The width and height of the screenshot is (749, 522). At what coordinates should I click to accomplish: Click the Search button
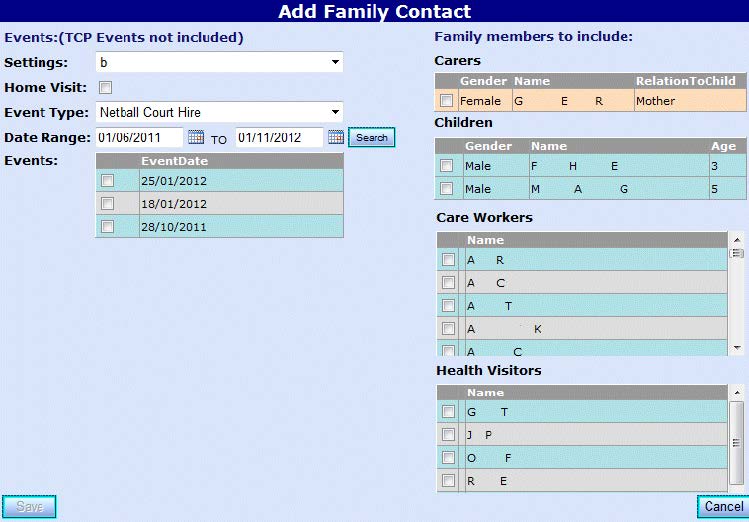(371, 137)
